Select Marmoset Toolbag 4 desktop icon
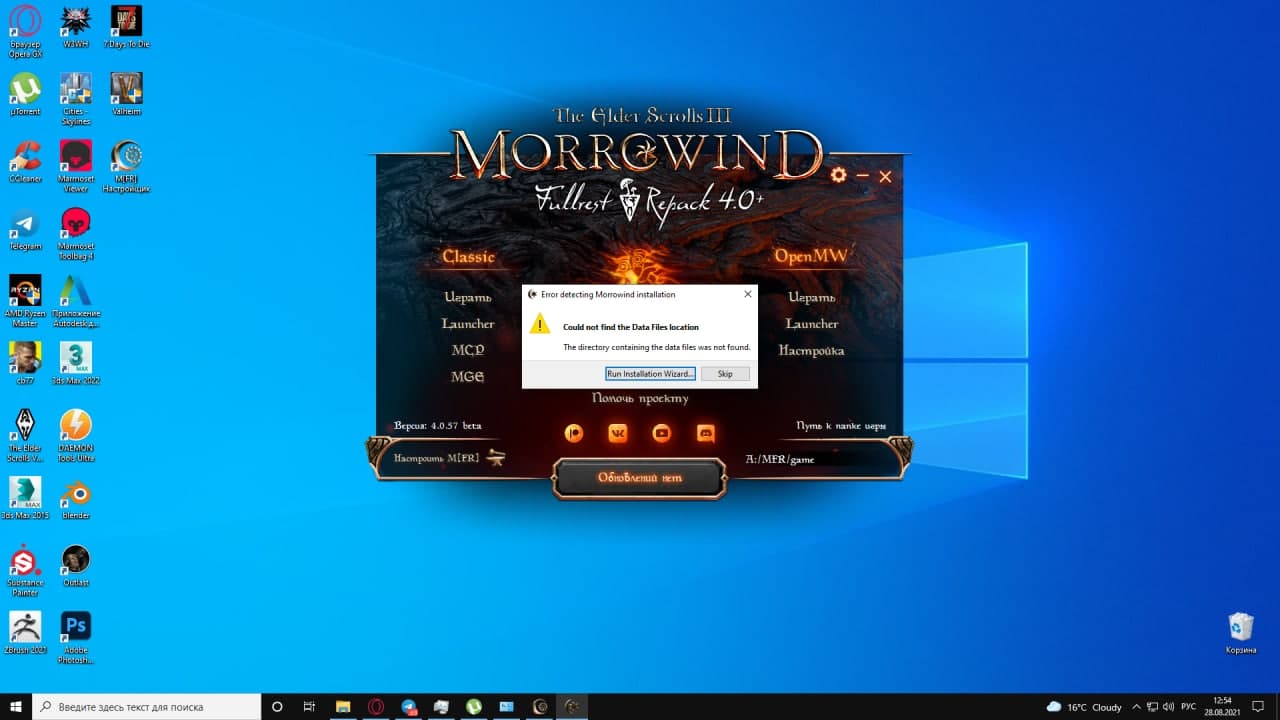The height and width of the screenshot is (720, 1280). tap(76, 233)
